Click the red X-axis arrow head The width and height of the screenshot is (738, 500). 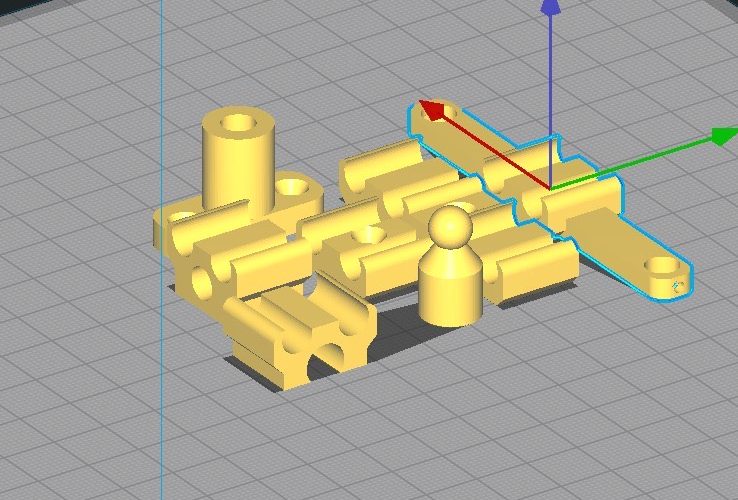pos(431,108)
